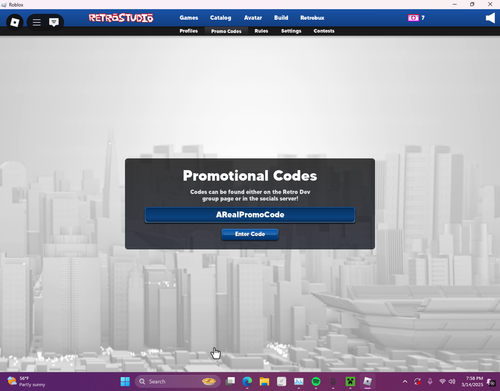Show hidden tray icons chevron
The width and height of the screenshot is (500, 391).
(x=405, y=381)
